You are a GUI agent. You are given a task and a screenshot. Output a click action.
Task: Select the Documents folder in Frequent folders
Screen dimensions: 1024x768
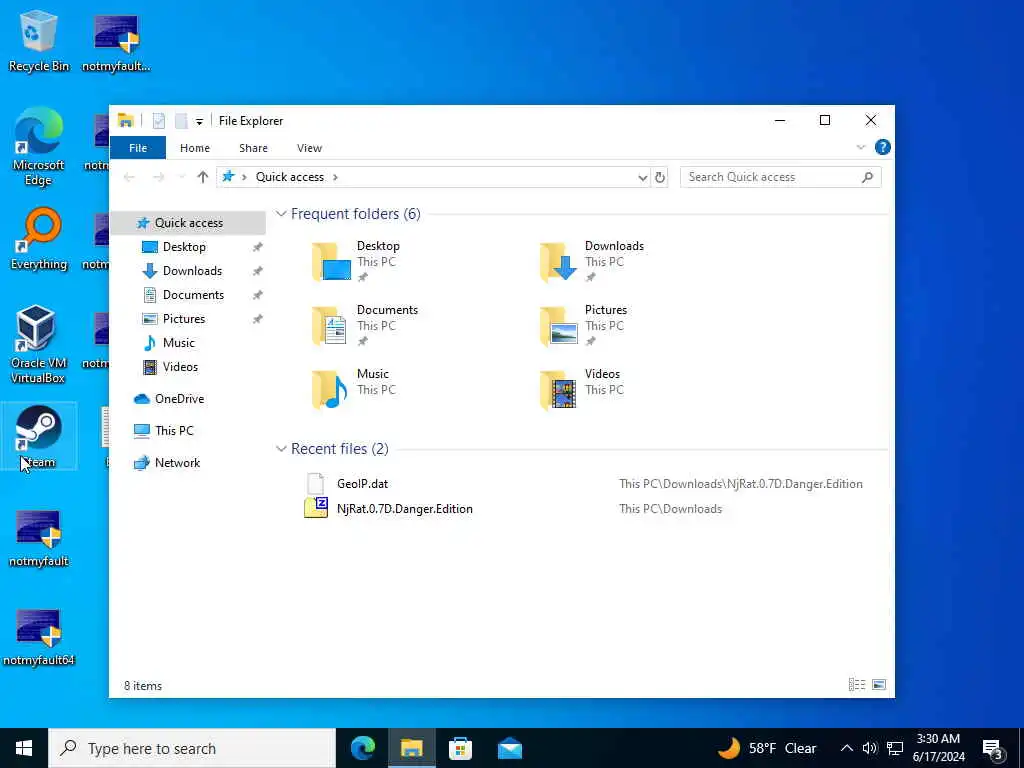click(x=364, y=325)
